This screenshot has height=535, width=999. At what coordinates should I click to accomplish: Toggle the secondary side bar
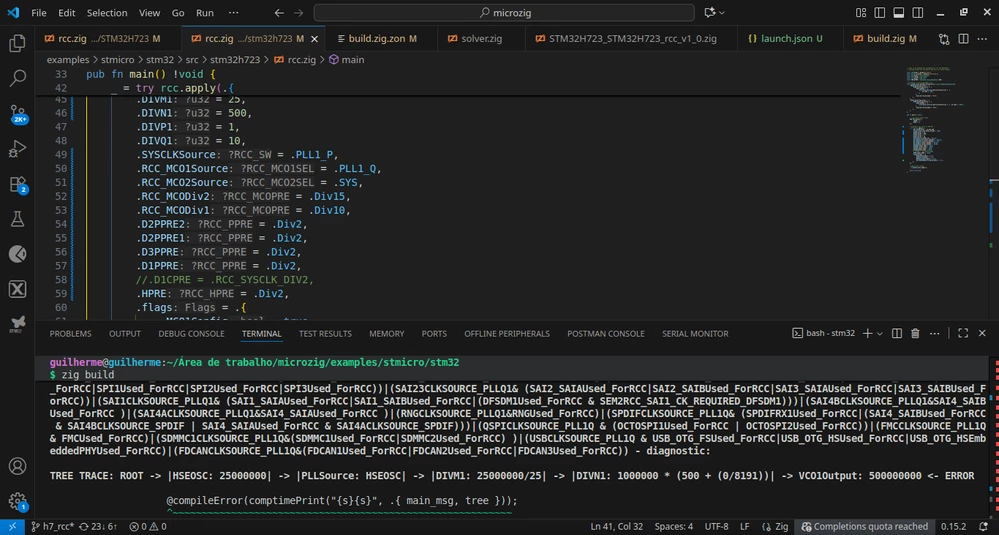(918, 13)
